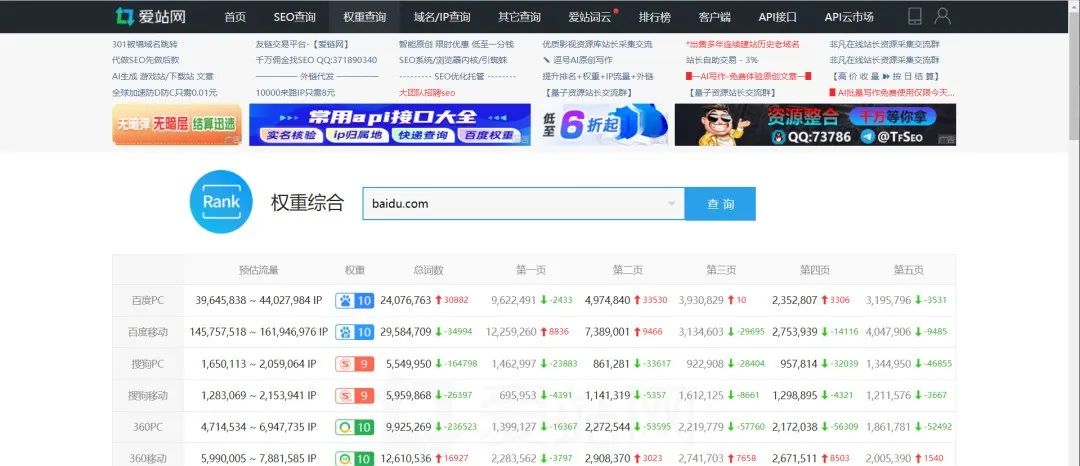
Task: Click the 查询 search button
Action: tap(720, 204)
